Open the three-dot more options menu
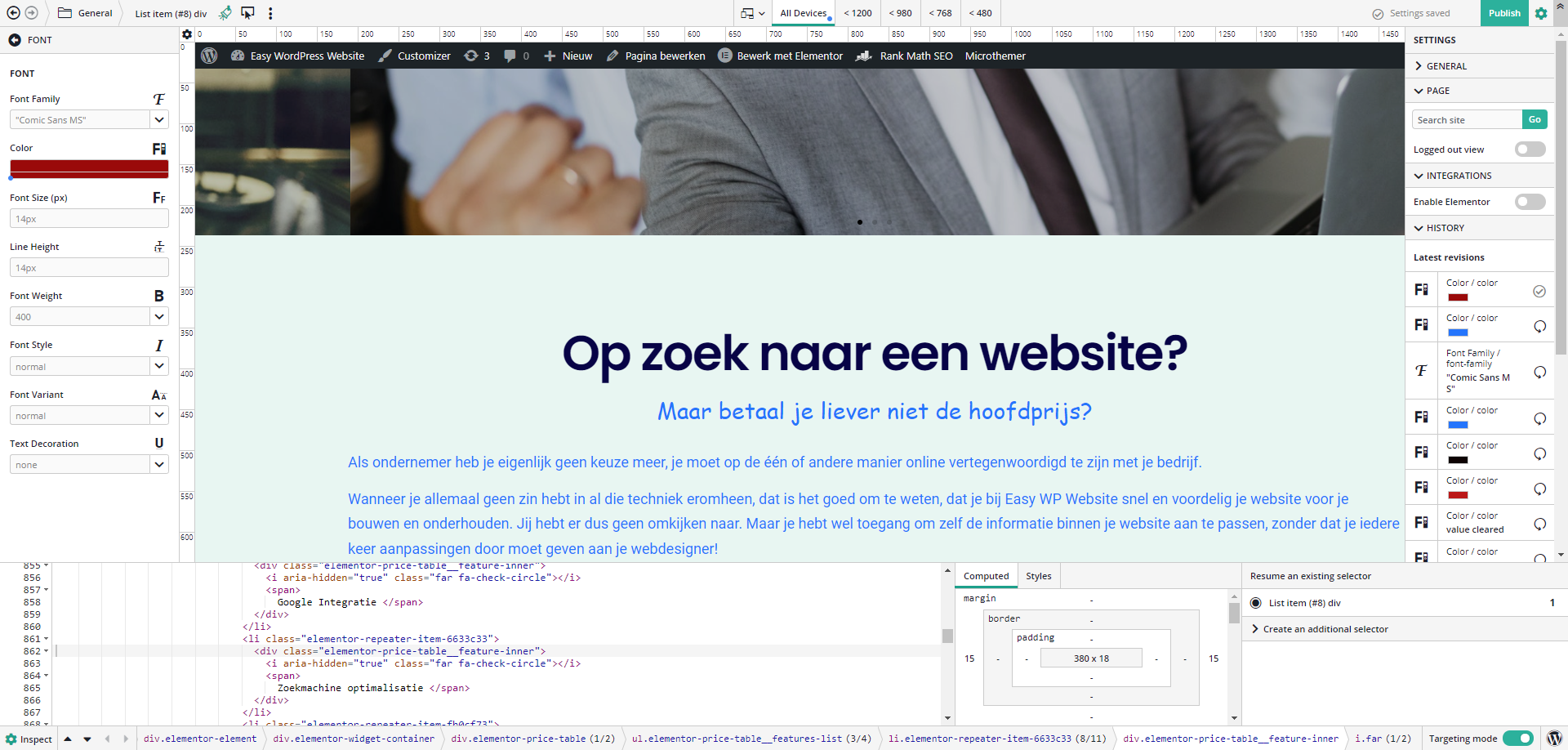The width and height of the screenshot is (1568, 750). pyautogui.click(x=270, y=13)
